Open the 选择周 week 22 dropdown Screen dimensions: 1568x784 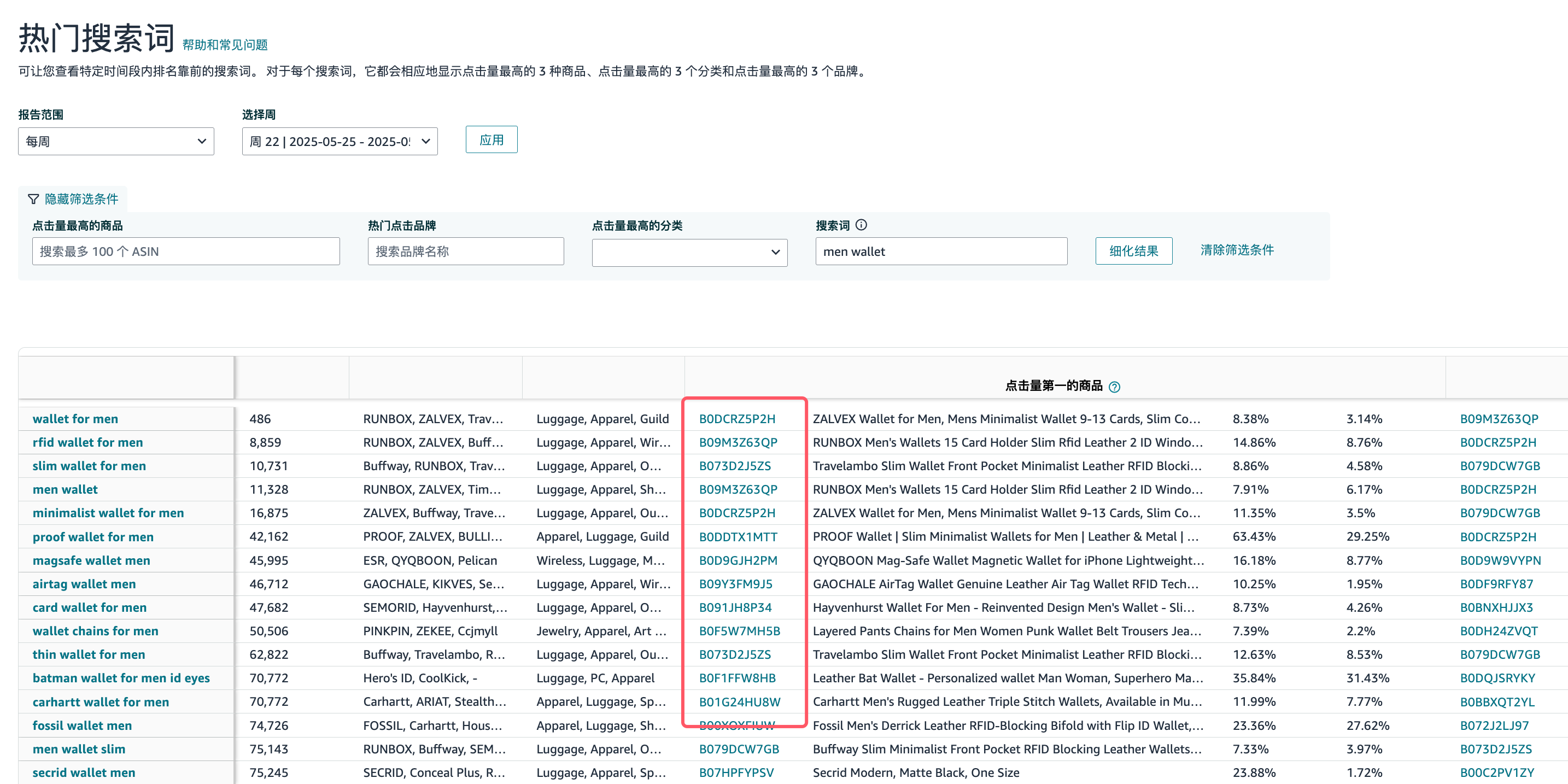(x=340, y=141)
